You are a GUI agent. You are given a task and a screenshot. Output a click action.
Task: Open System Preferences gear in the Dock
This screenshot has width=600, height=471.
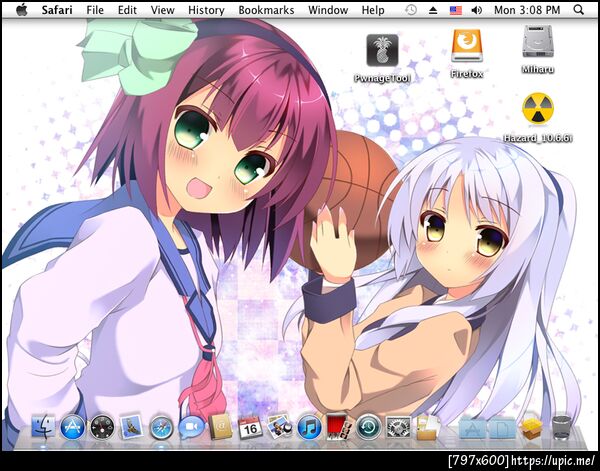coord(398,427)
